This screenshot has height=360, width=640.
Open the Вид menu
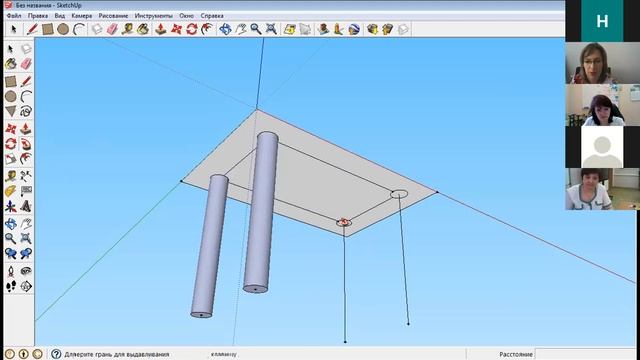coord(60,16)
